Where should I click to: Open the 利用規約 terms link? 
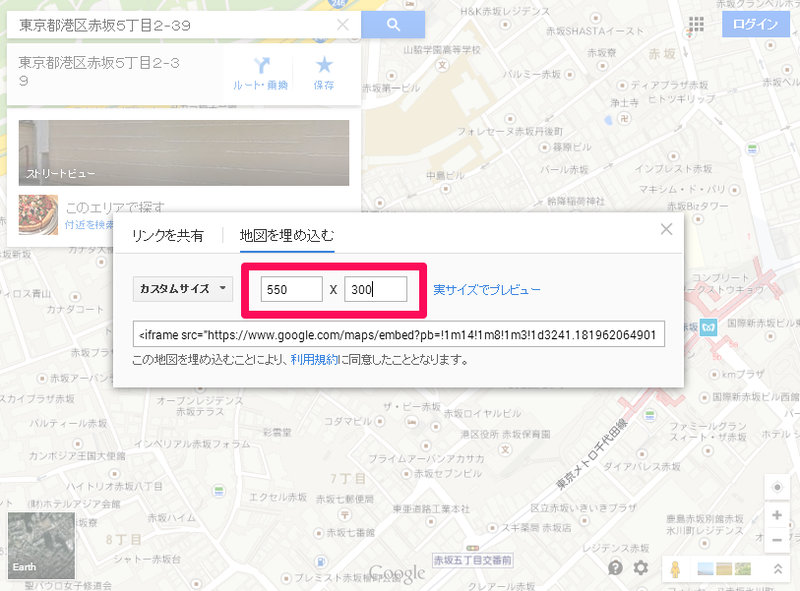(314, 360)
